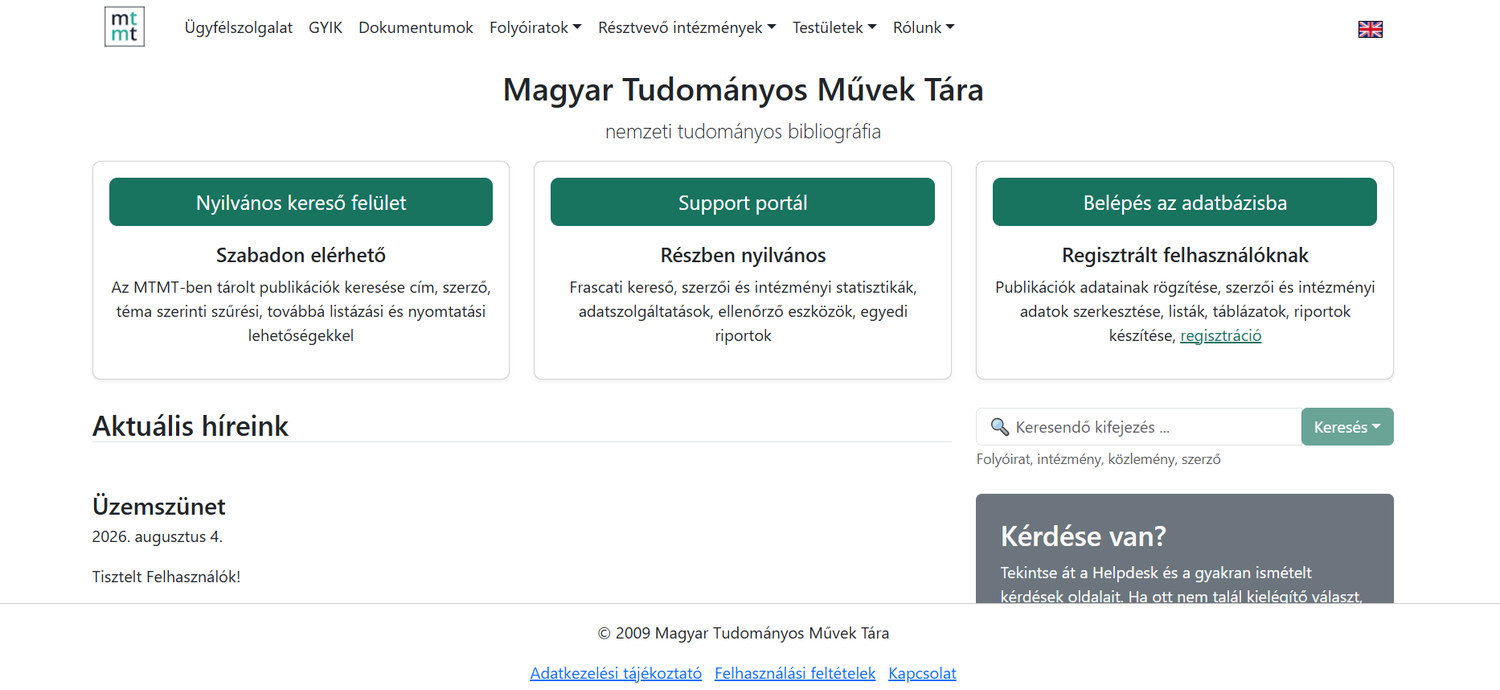
Task: Expand the Testületek dropdown
Action: point(834,28)
